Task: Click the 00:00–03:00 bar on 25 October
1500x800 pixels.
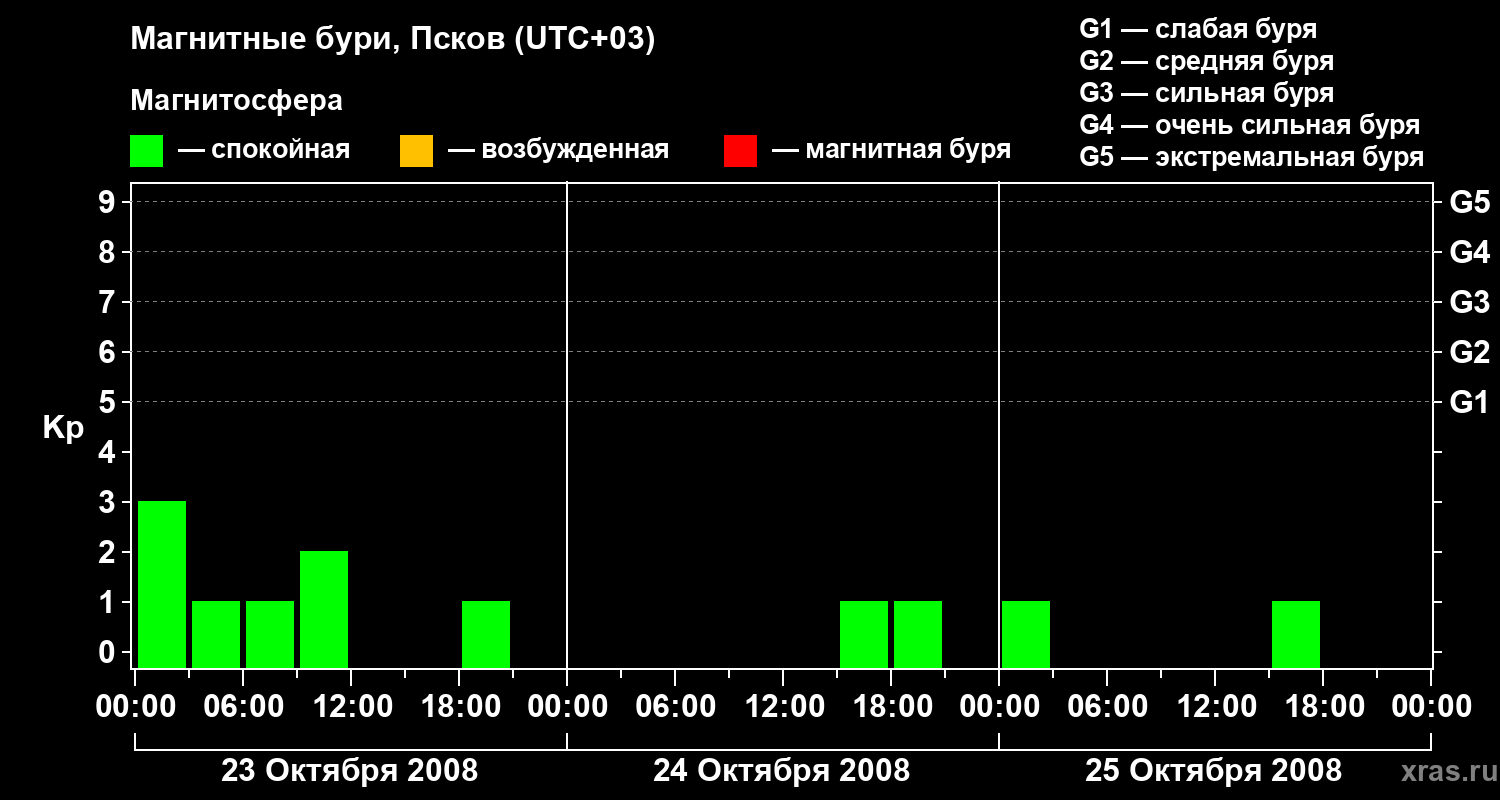Action: tap(1026, 634)
